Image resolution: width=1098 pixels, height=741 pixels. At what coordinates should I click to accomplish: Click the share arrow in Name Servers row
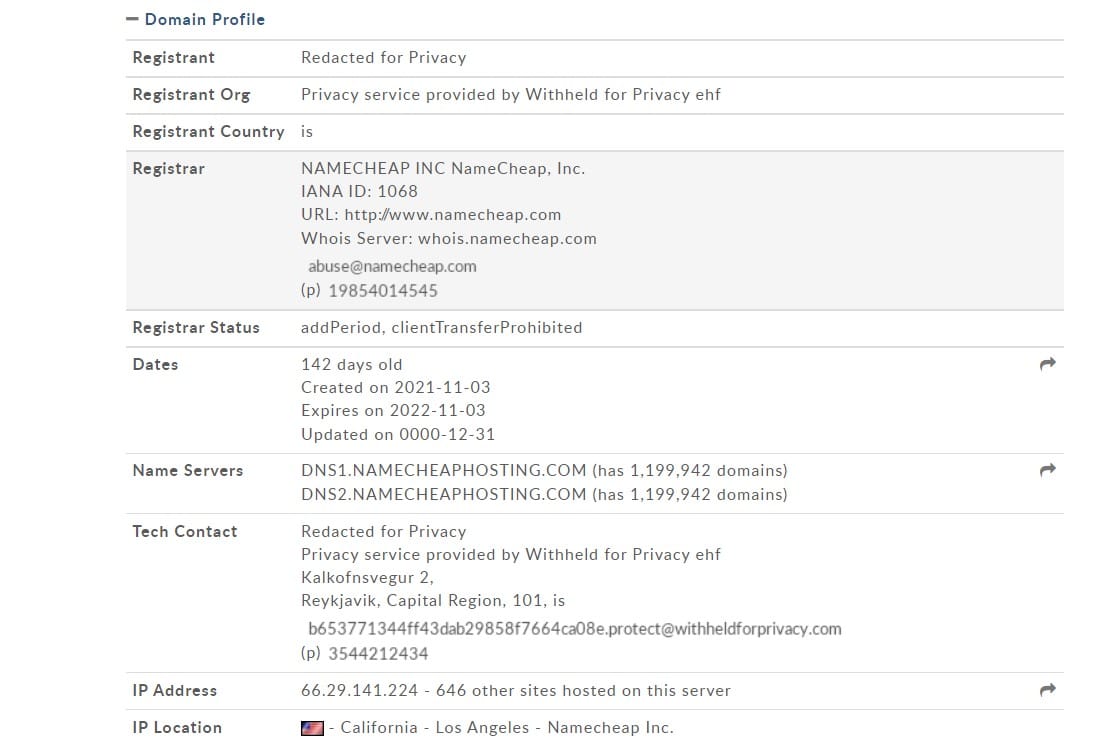pos(1048,470)
